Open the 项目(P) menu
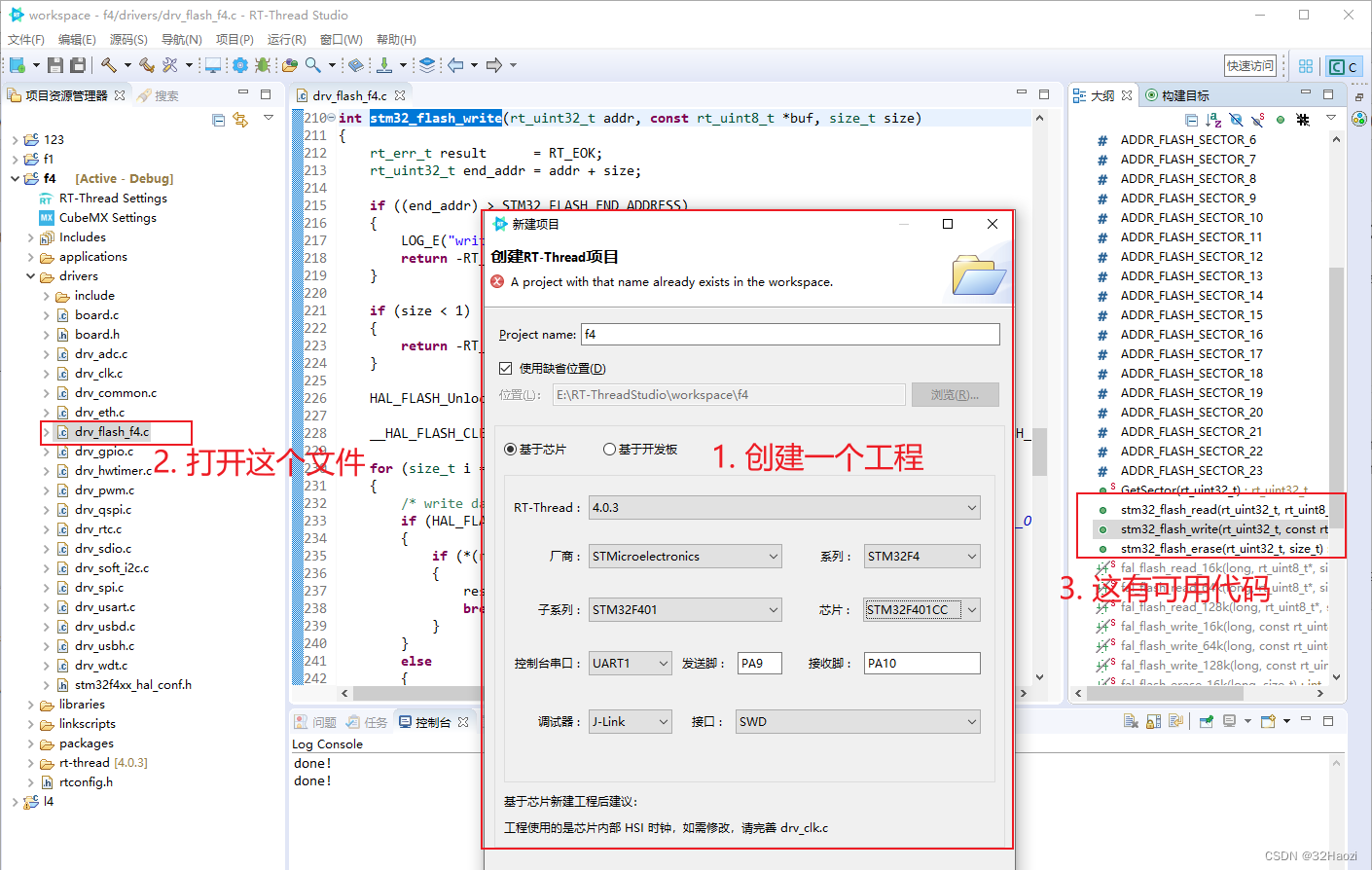 (234, 39)
